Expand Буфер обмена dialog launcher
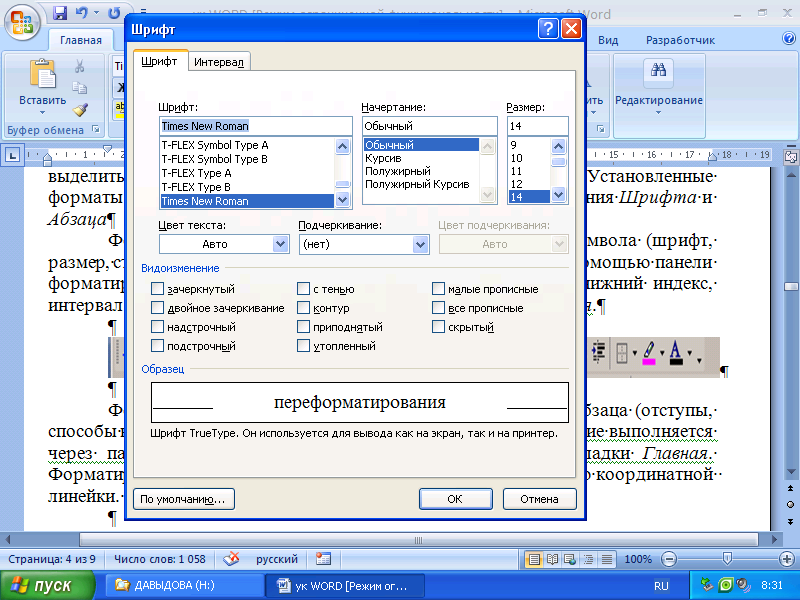Screen dimensions: 800x600 pyautogui.click(x=96, y=129)
